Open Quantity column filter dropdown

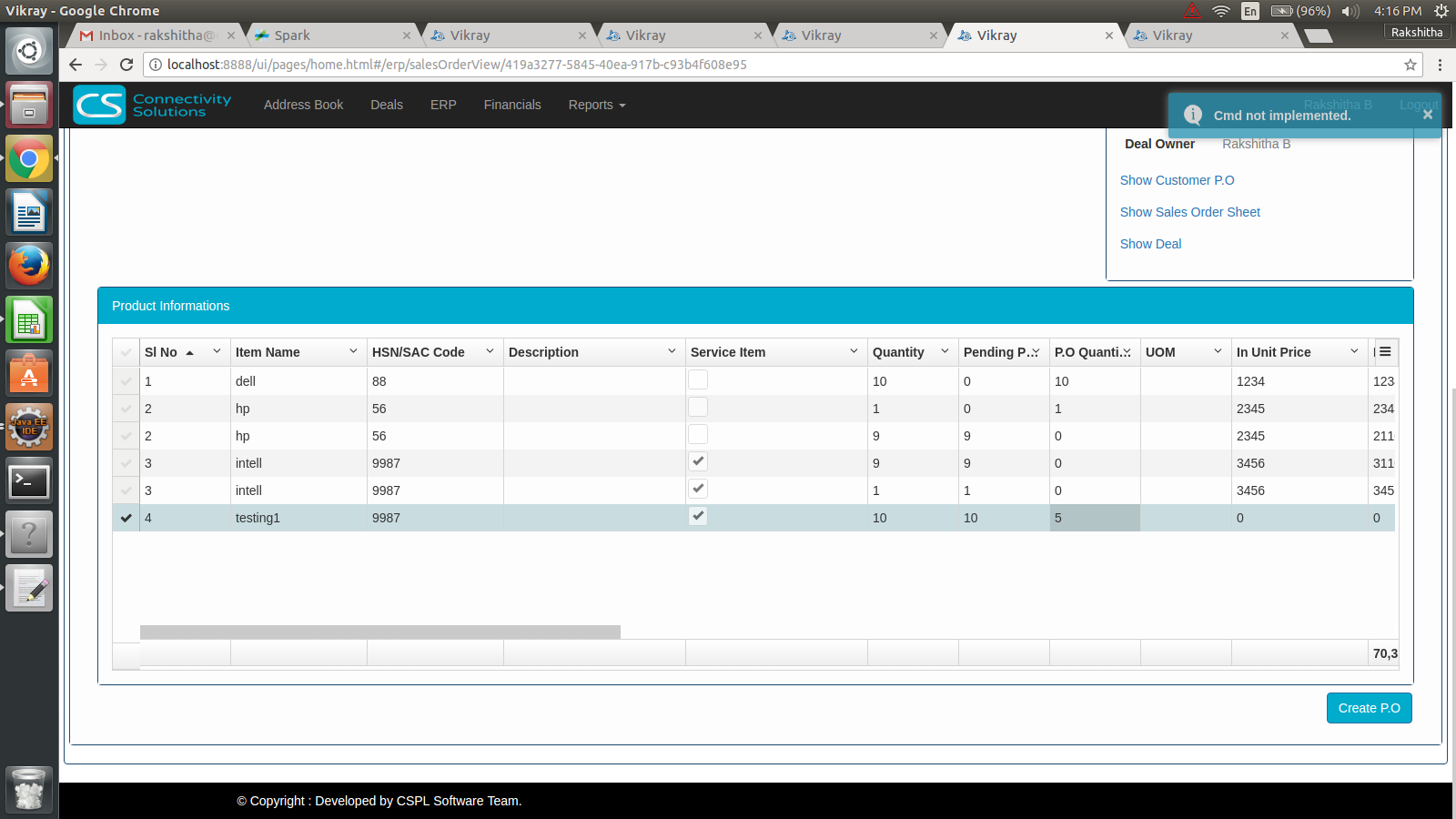click(x=945, y=351)
